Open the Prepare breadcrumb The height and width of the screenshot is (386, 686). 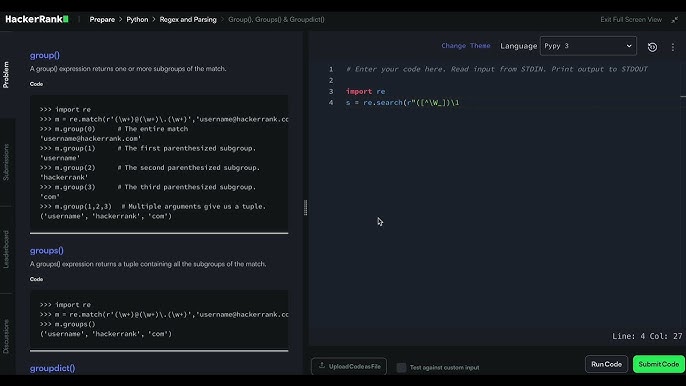(x=102, y=20)
